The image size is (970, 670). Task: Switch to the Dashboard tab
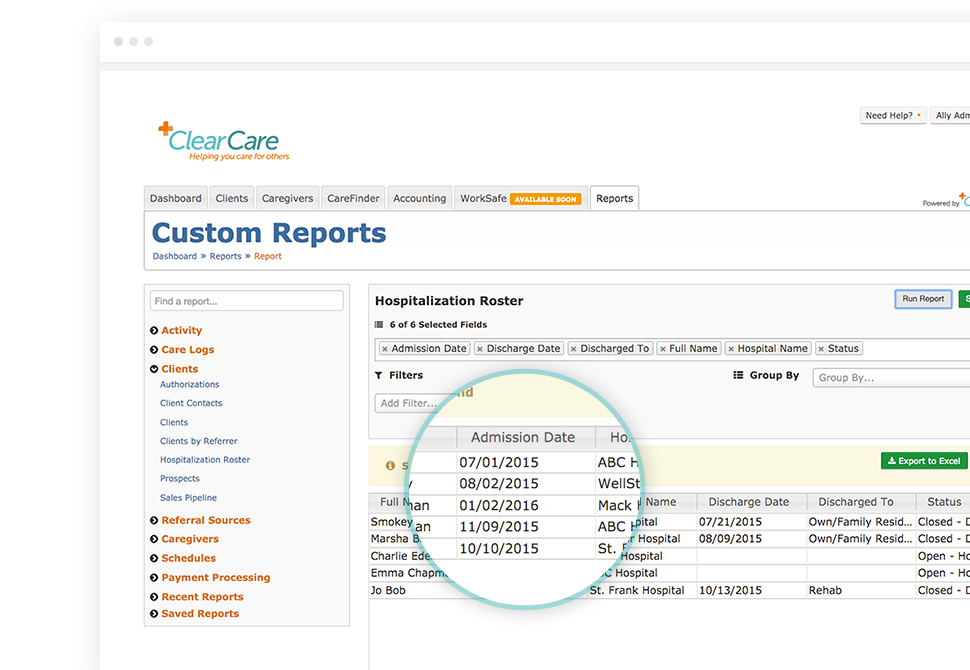pos(176,198)
